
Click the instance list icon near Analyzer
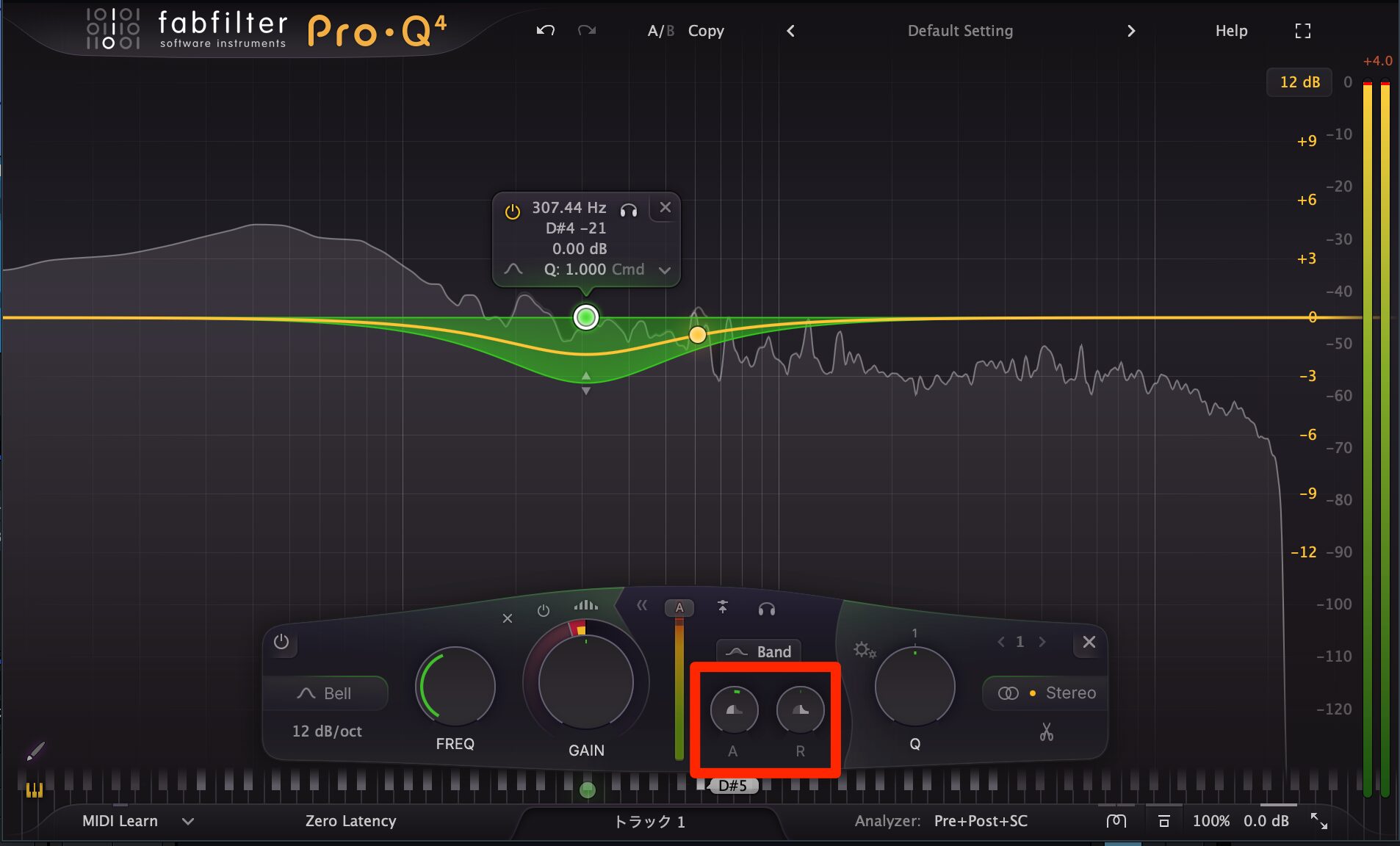click(1116, 821)
